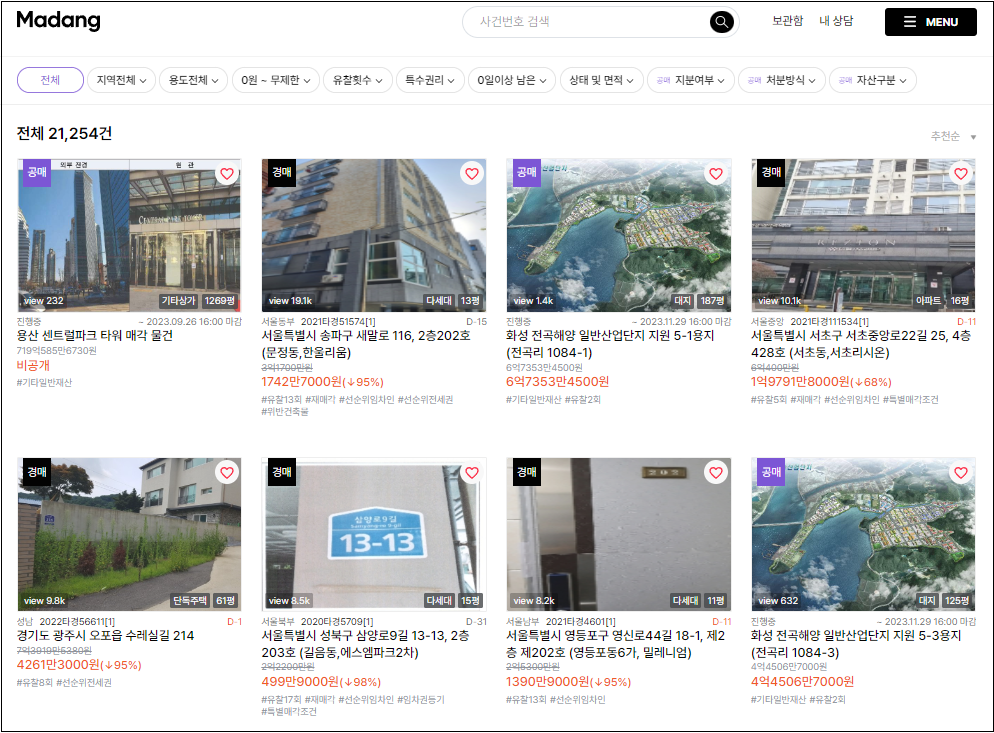The width and height of the screenshot is (994, 733).
Task: Click the 경매 badge on 서초중앙로22길 card
Action: pyautogui.click(x=771, y=172)
